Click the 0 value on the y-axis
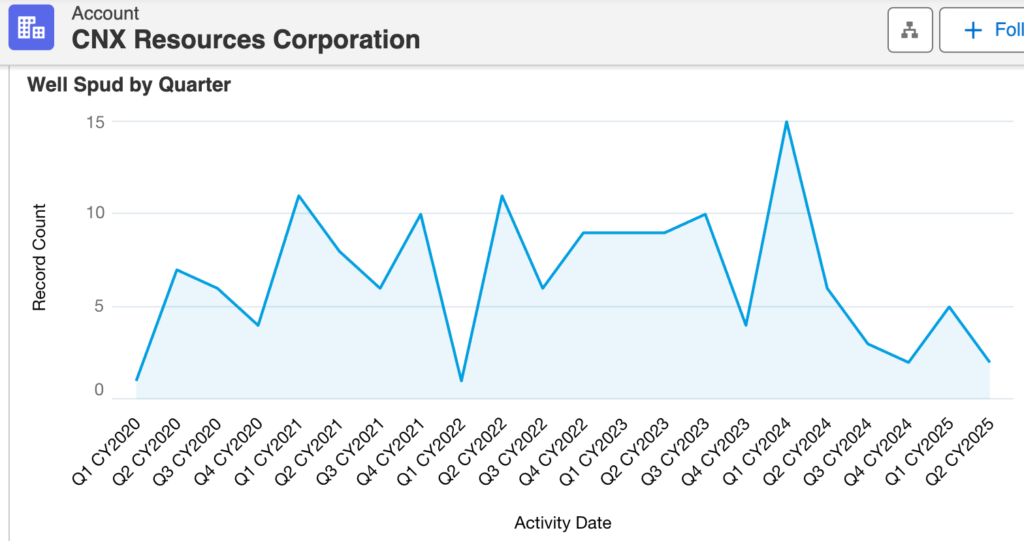The height and width of the screenshot is (541, 1024). [99, 390]
